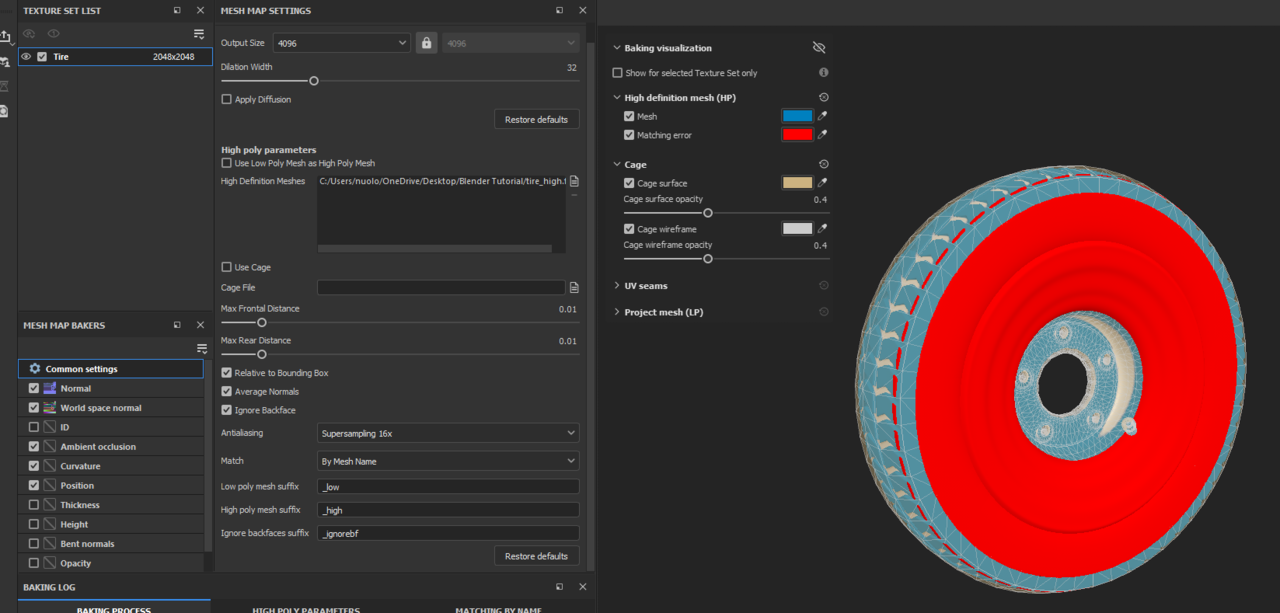Click the Low poly mesh suffix field
This screenshot has height=613, width=1280.
pyautogui.click(x=448, y=487)
